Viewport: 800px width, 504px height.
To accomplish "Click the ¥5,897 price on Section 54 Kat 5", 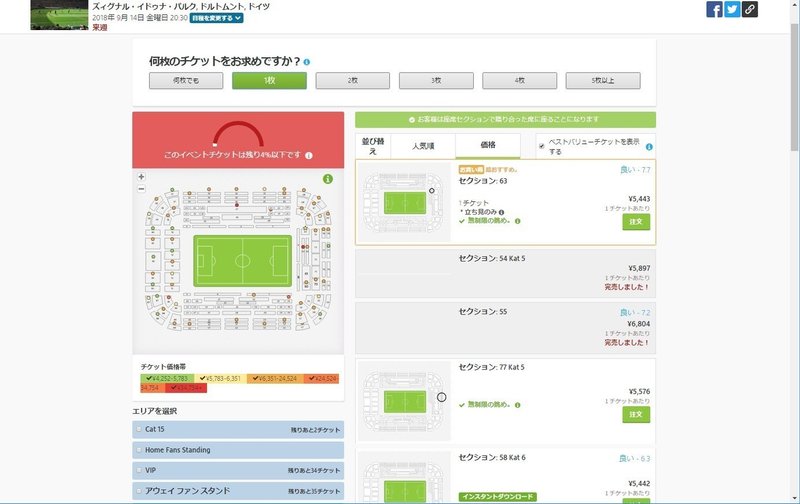I will (639, 268).
